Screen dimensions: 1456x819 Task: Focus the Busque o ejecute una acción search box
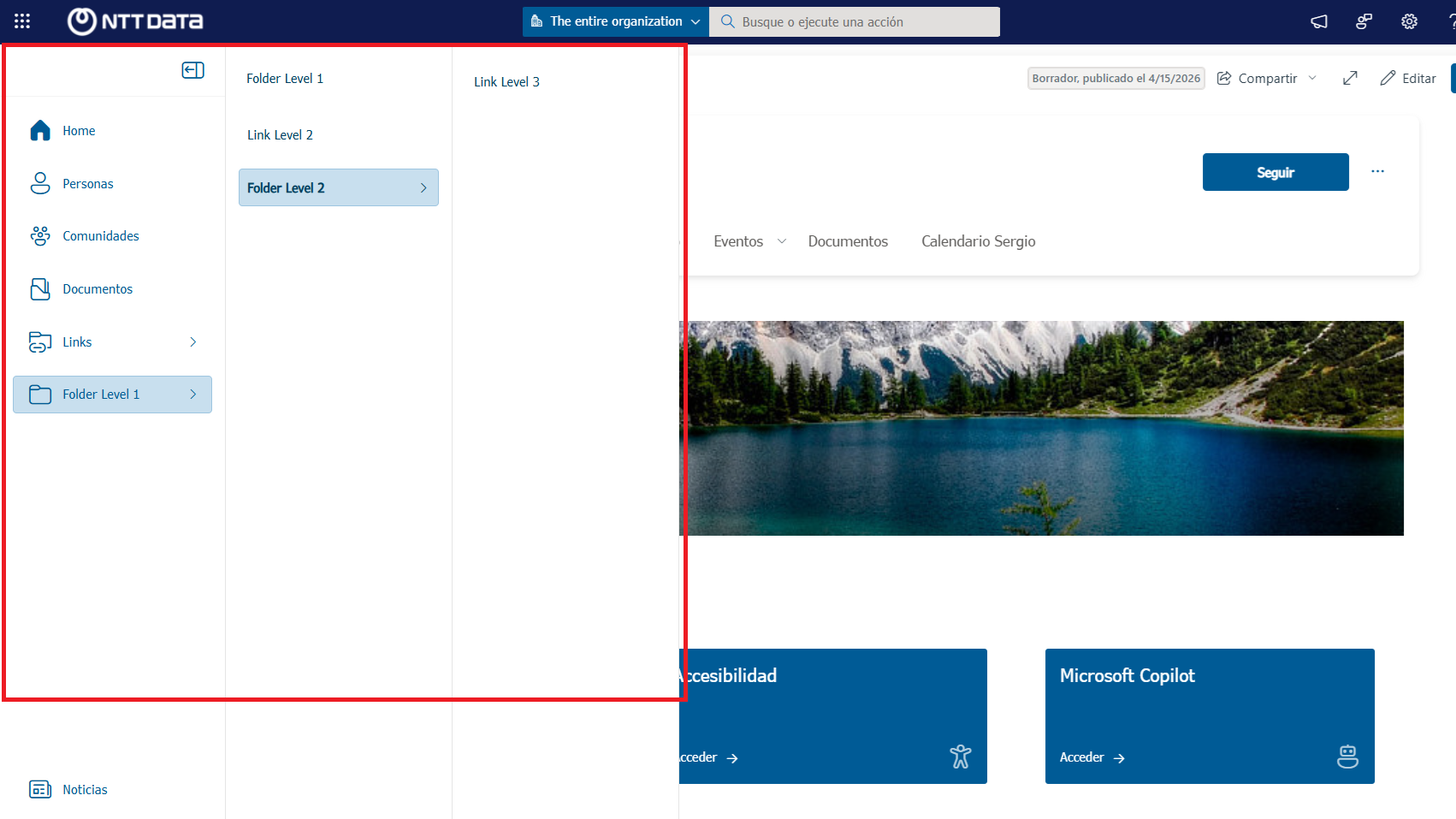click(x=855, y=21)
